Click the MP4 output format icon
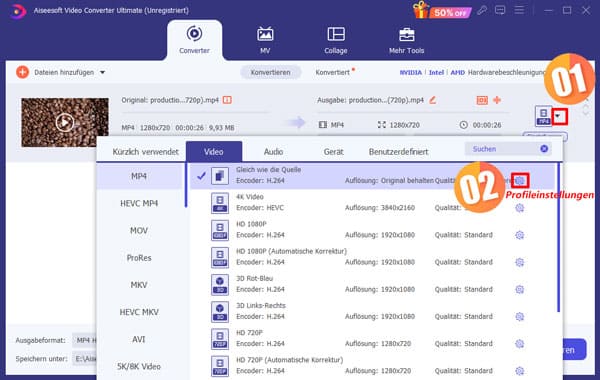 tap(543, 116)
